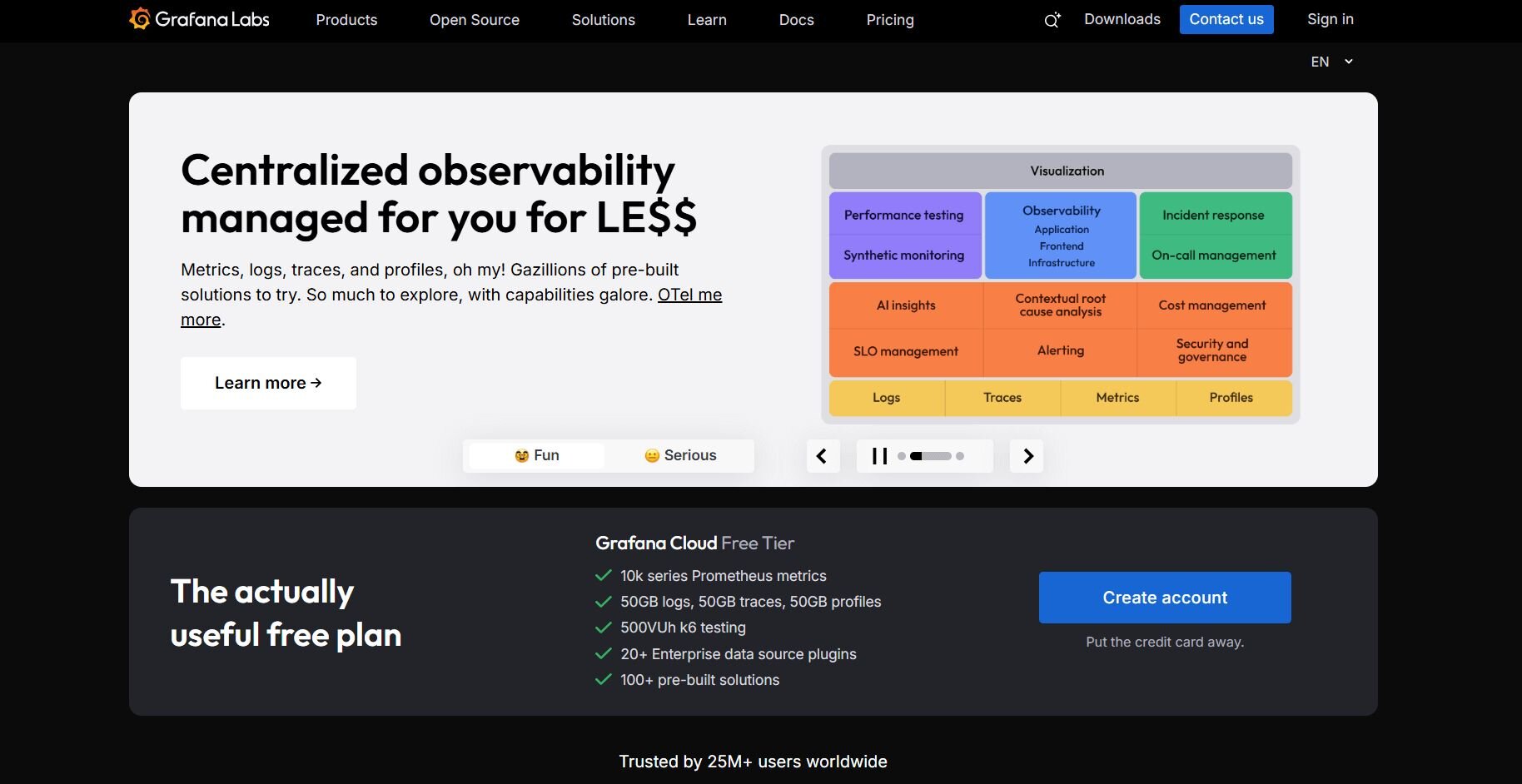Open the Solutions nav menu
This screenshot has width=1522, height=784.
click(603, 20)
